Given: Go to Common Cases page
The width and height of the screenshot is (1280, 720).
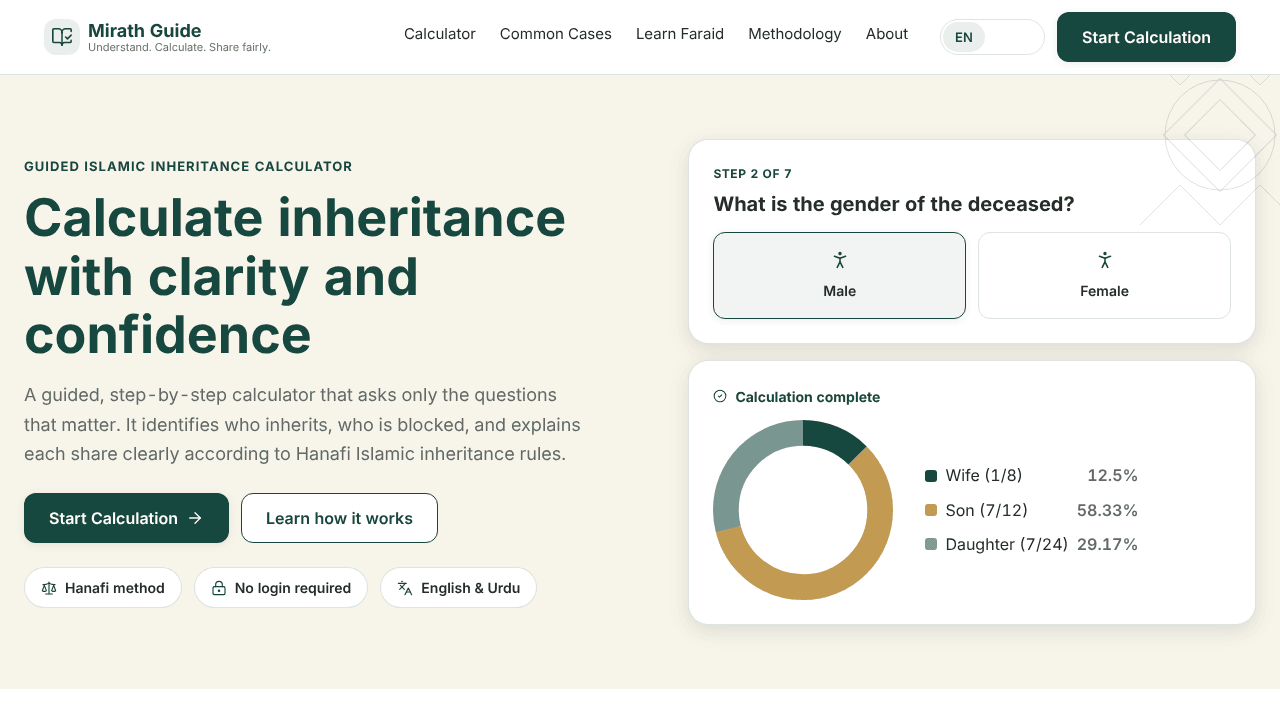Looking at the screenshot, I should tap(556, 34).
